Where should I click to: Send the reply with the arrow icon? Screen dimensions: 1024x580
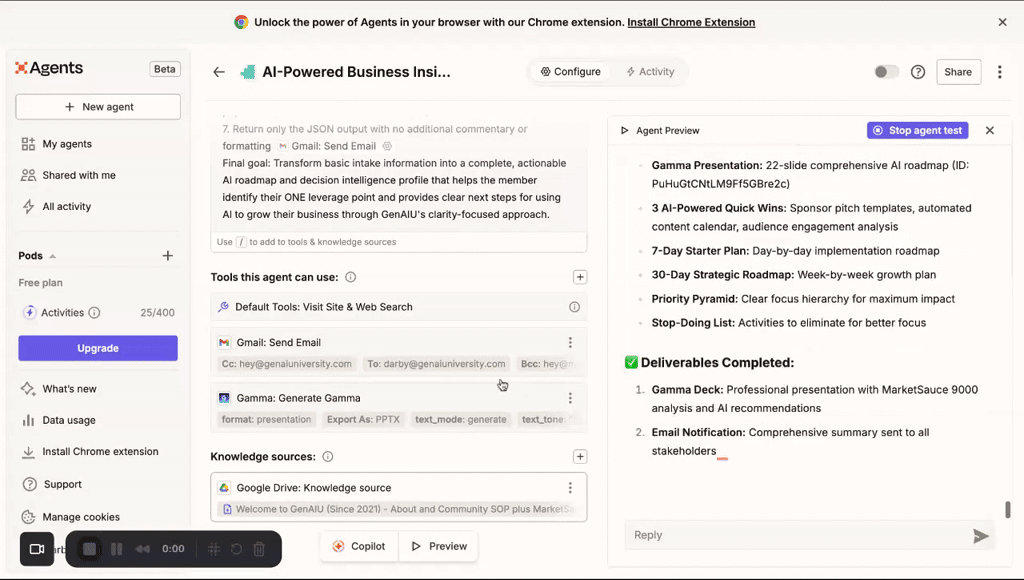(x=980, y=536)
